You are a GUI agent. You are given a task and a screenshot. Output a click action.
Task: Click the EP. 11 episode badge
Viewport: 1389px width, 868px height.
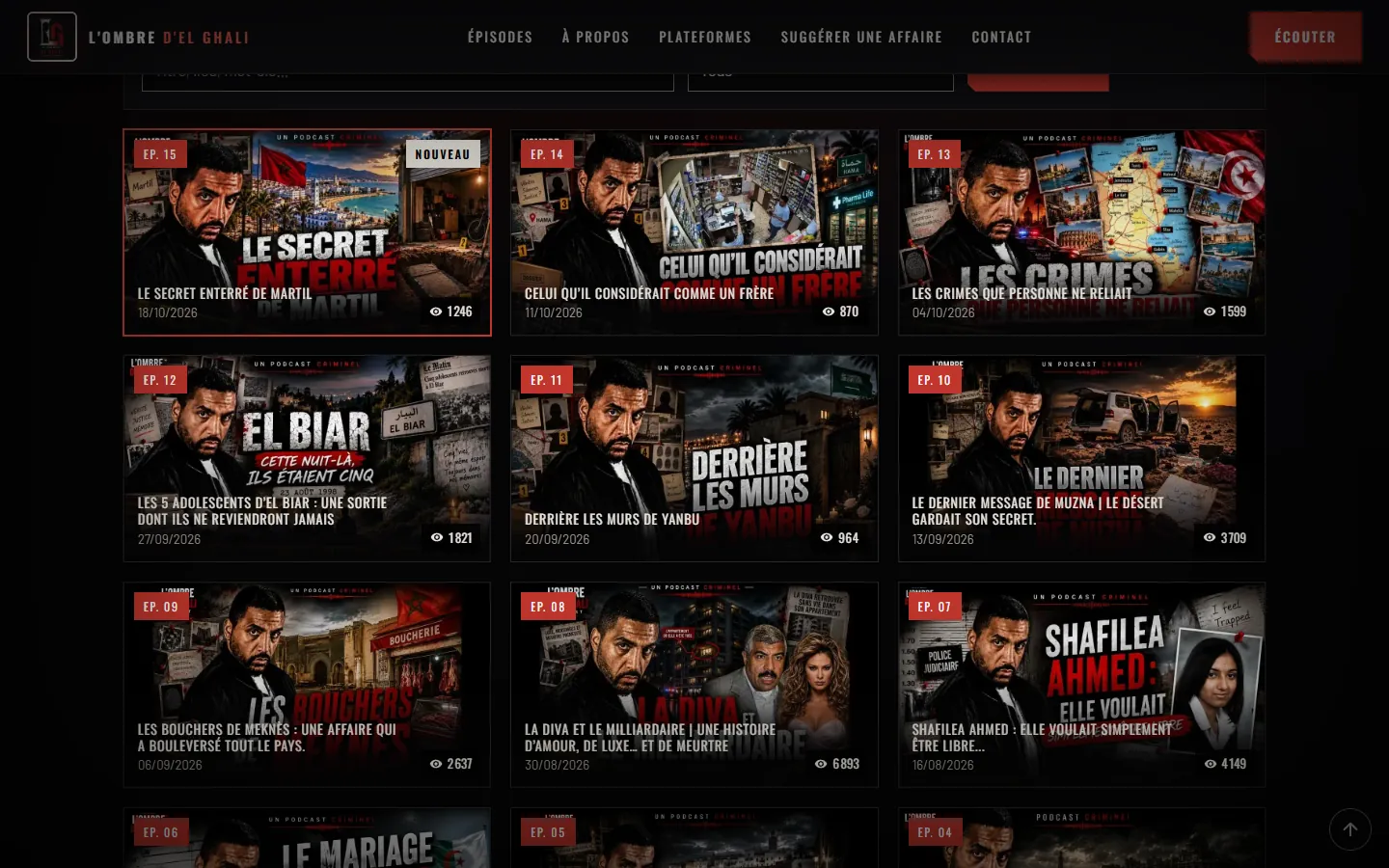[x=547, y=380]
